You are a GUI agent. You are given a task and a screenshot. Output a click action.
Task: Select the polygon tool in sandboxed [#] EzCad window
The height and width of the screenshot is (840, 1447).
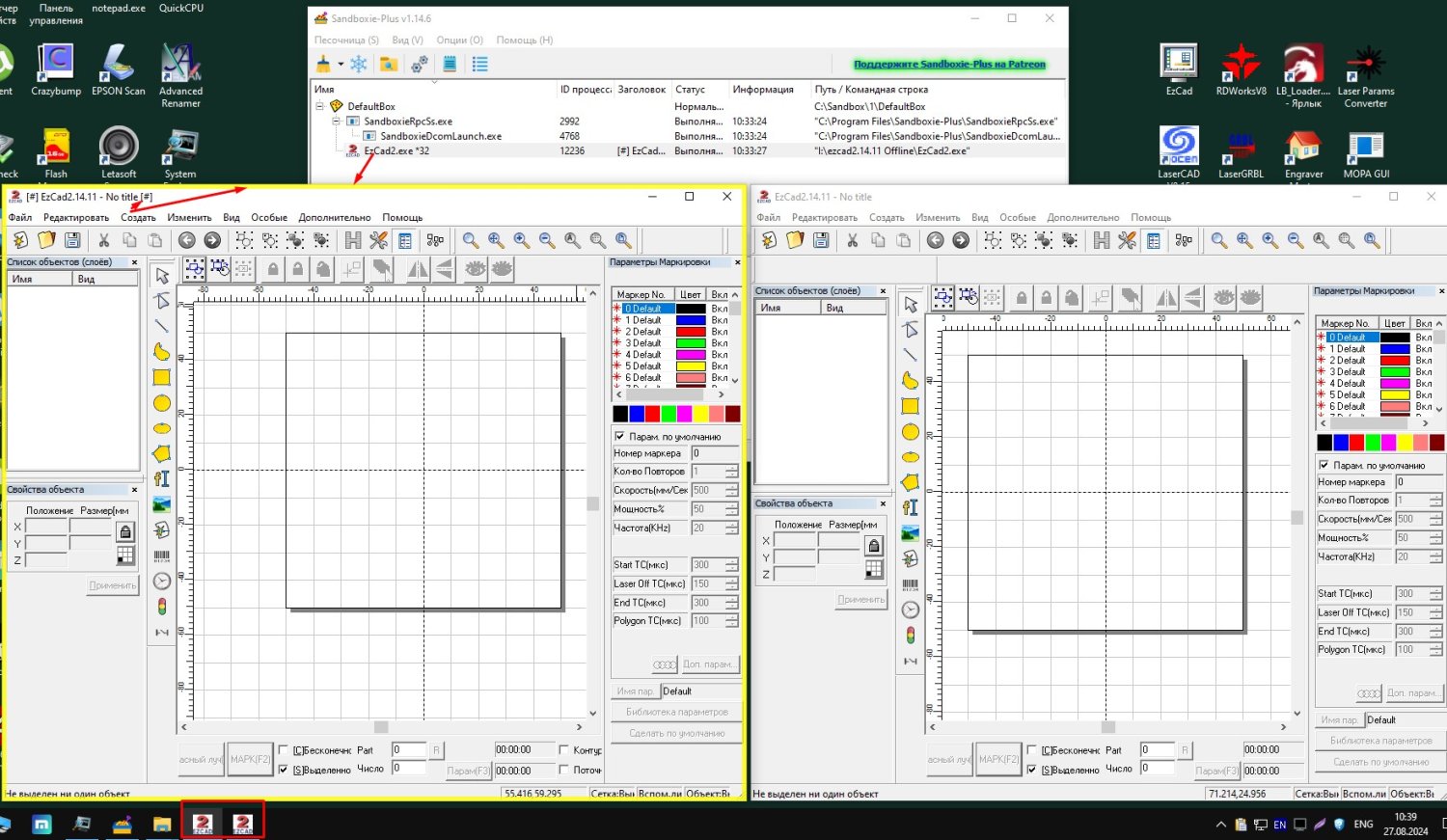click(162, 453)
